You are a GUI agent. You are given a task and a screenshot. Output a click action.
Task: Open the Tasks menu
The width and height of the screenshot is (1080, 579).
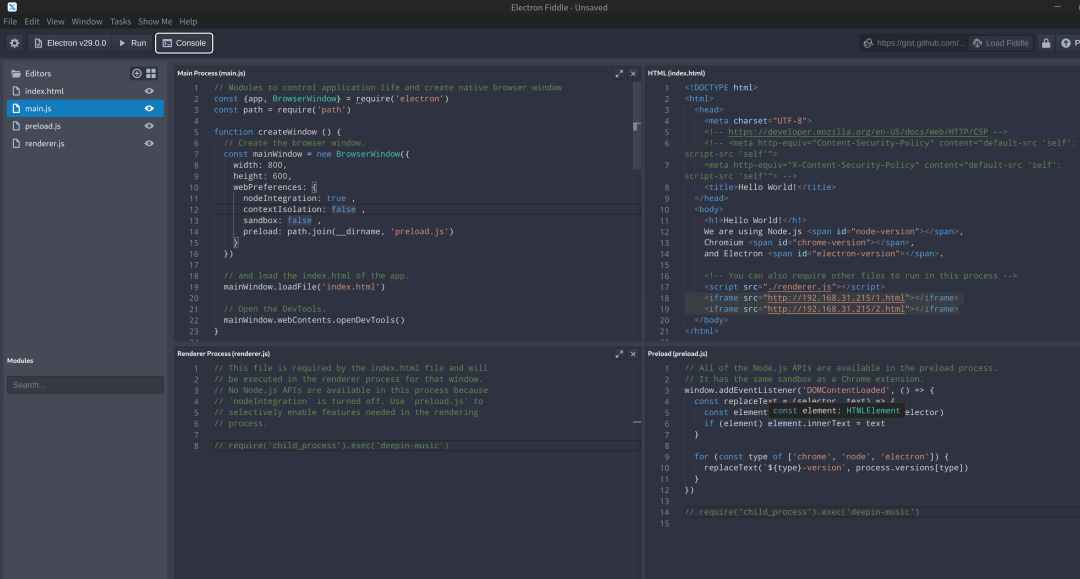click(120, 21)
